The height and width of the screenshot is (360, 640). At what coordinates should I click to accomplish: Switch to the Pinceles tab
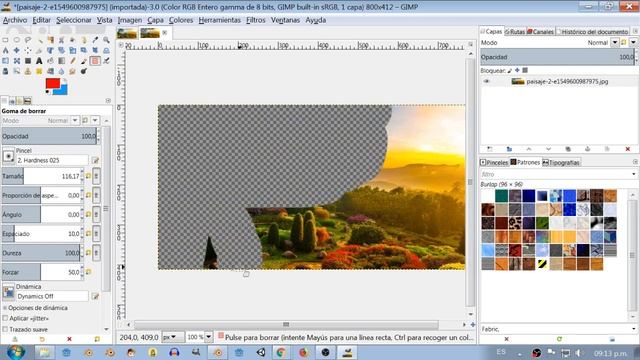tap(494, 162)
